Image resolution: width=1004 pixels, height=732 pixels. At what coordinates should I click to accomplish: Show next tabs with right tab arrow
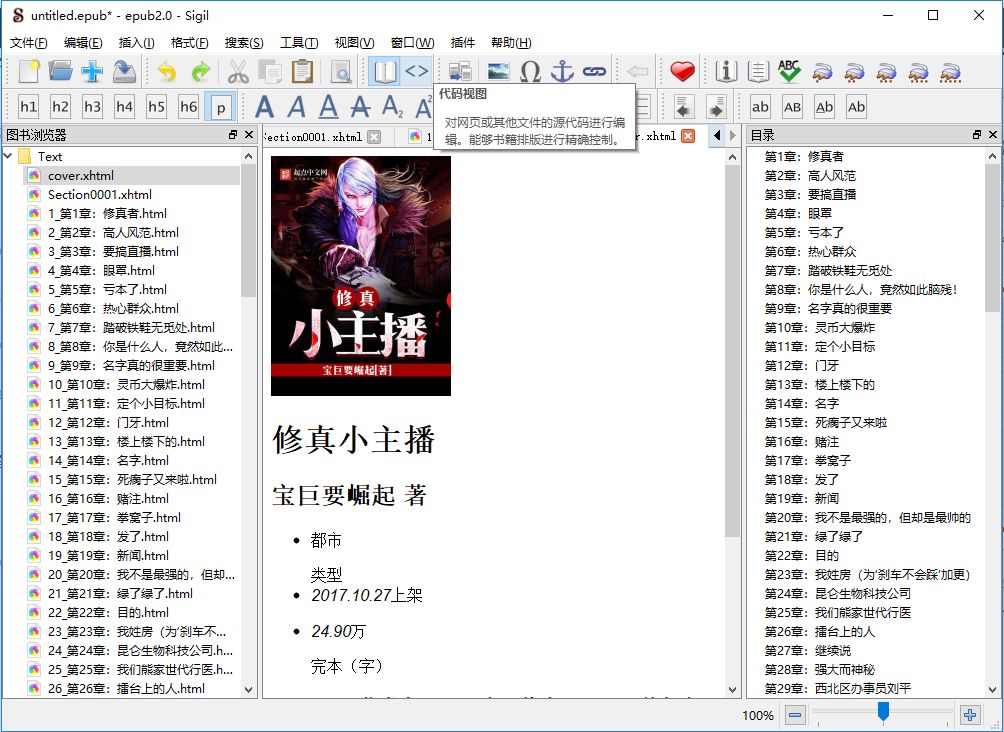click(733, 135)
